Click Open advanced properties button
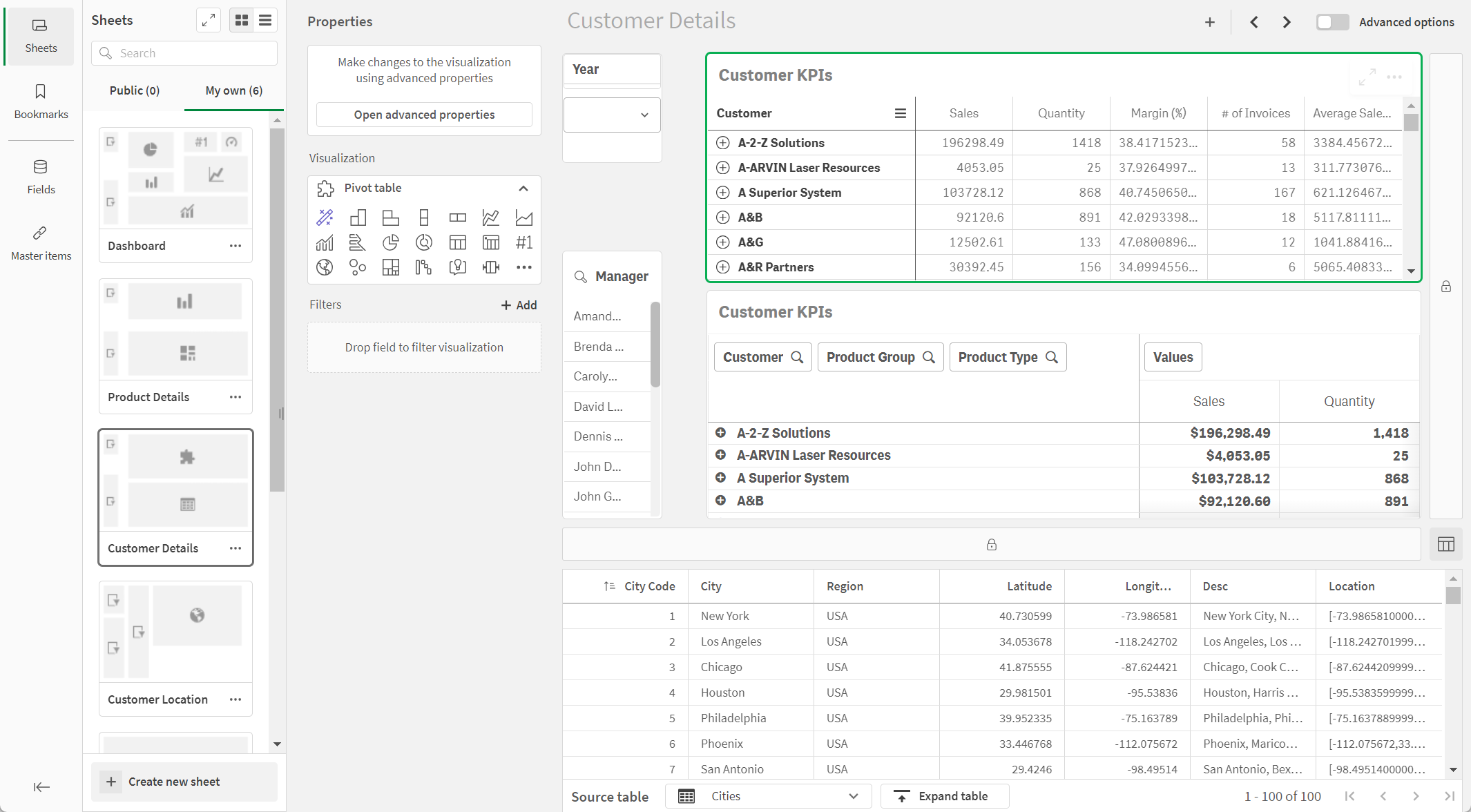The height and width of the screenshot is (812, 1471). [x=424, y=114]
